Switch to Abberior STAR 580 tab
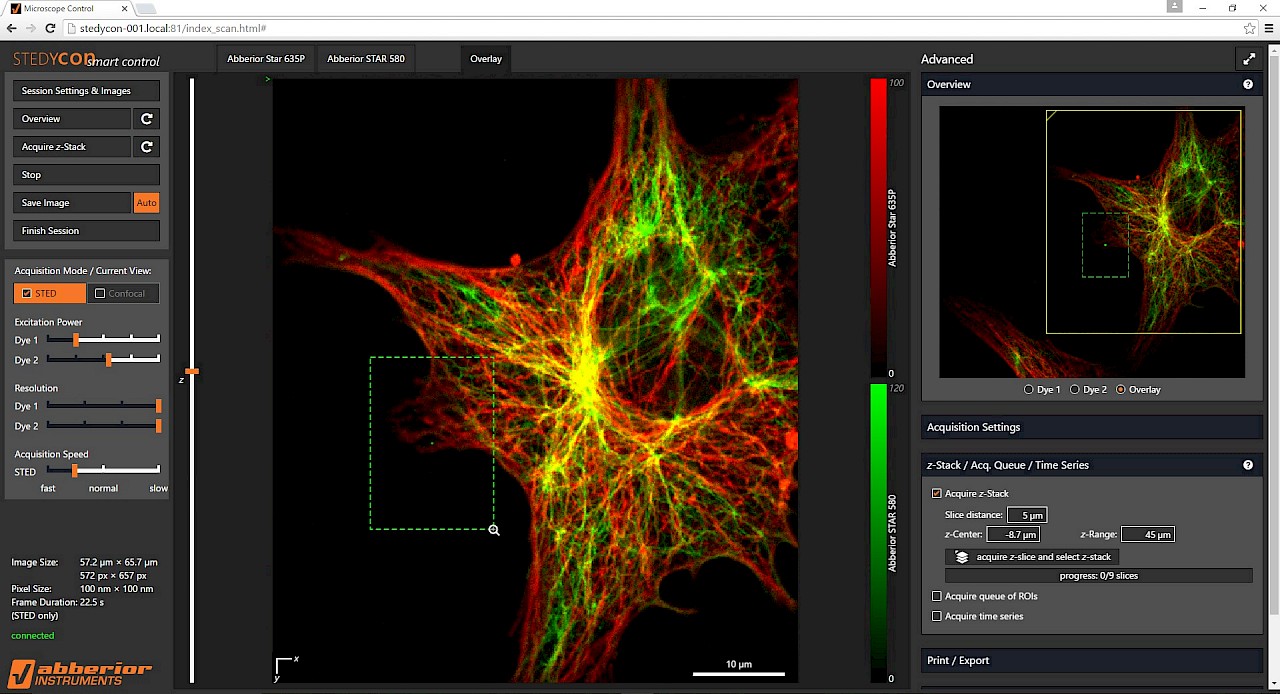 [x=366, y=59]
